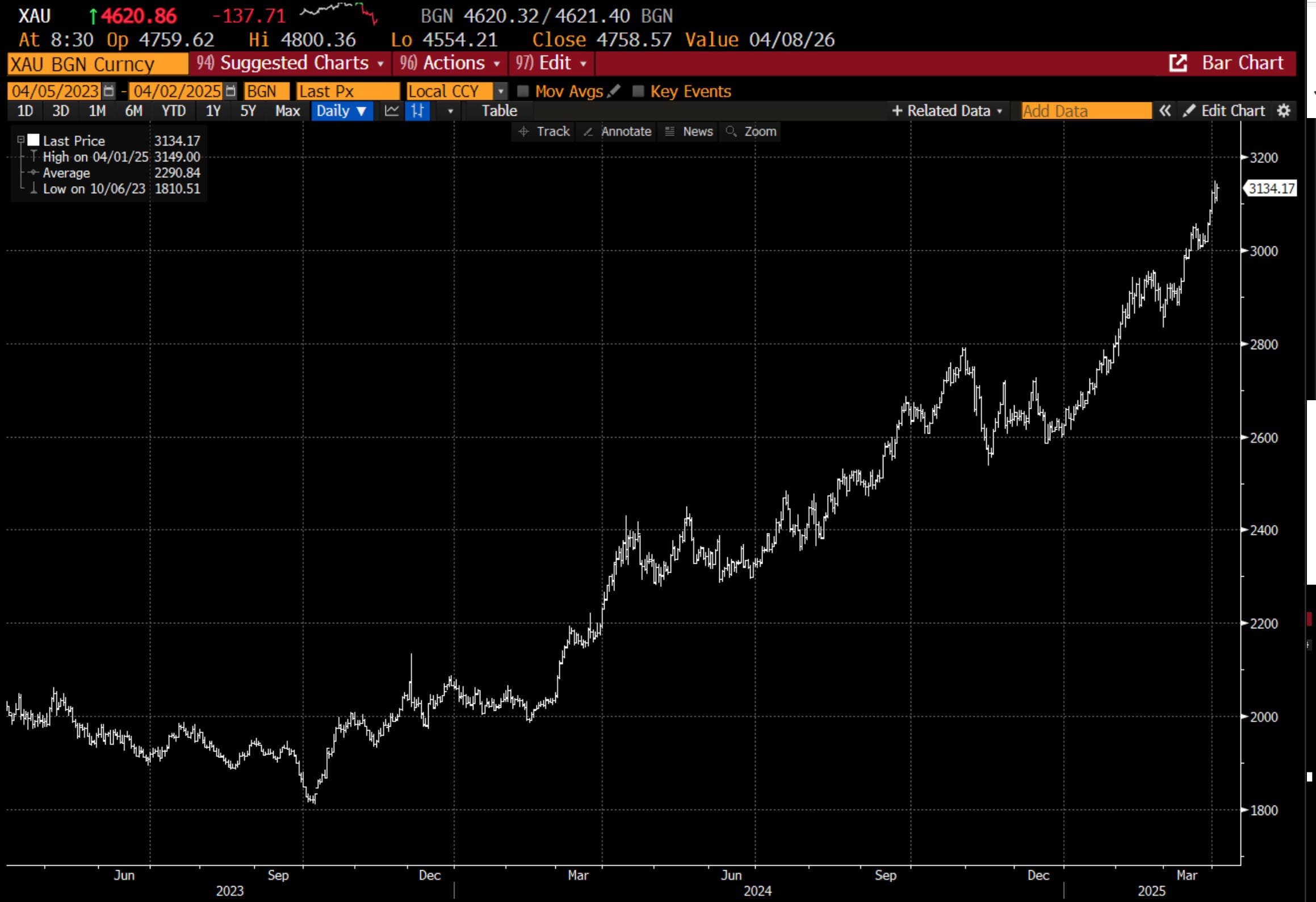The width and height of the screenshot is (1316, 902).
Task: Click the Add Data input field
Action: 1086,111
